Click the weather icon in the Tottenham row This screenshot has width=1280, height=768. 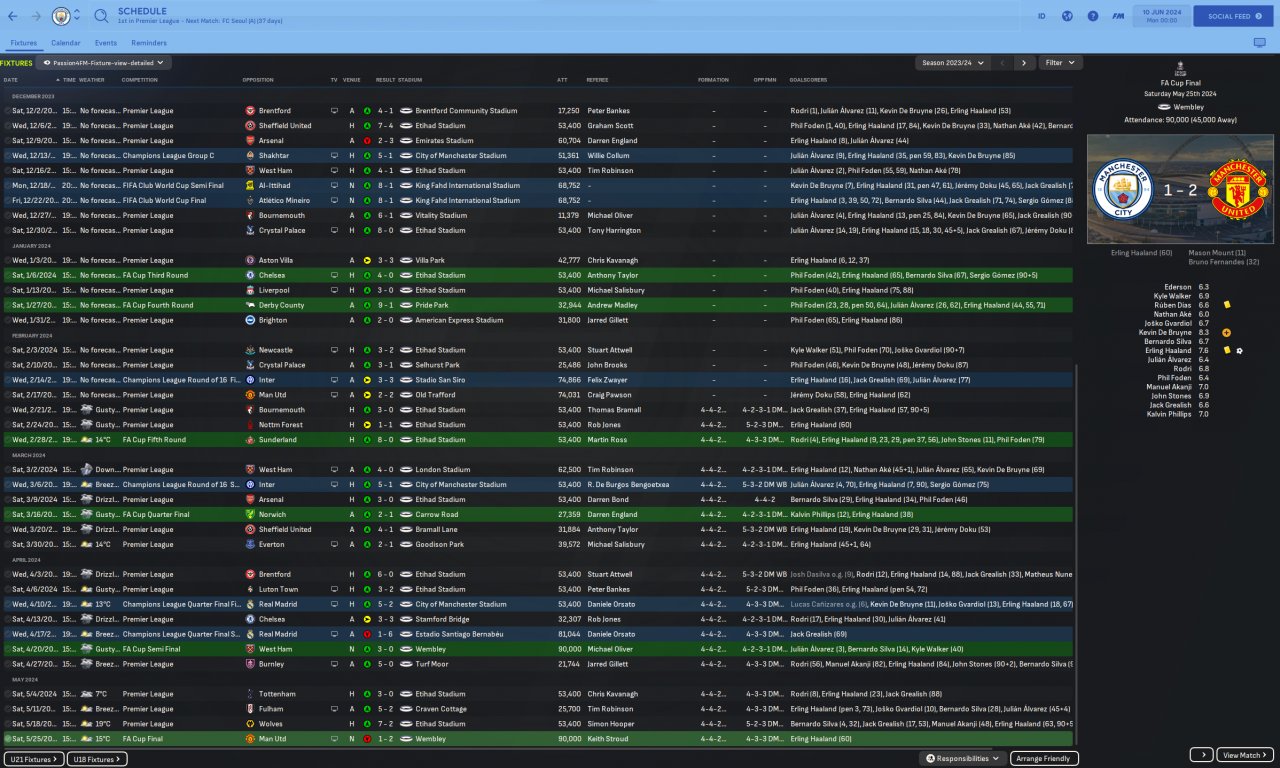coord(87,694)
